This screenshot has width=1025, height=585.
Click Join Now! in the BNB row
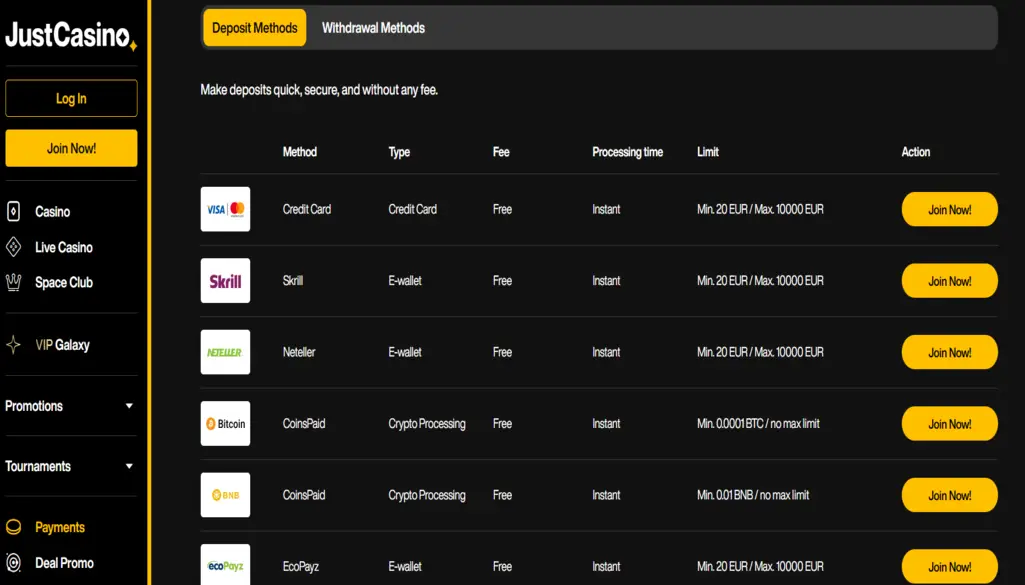[x=950, y=495]
